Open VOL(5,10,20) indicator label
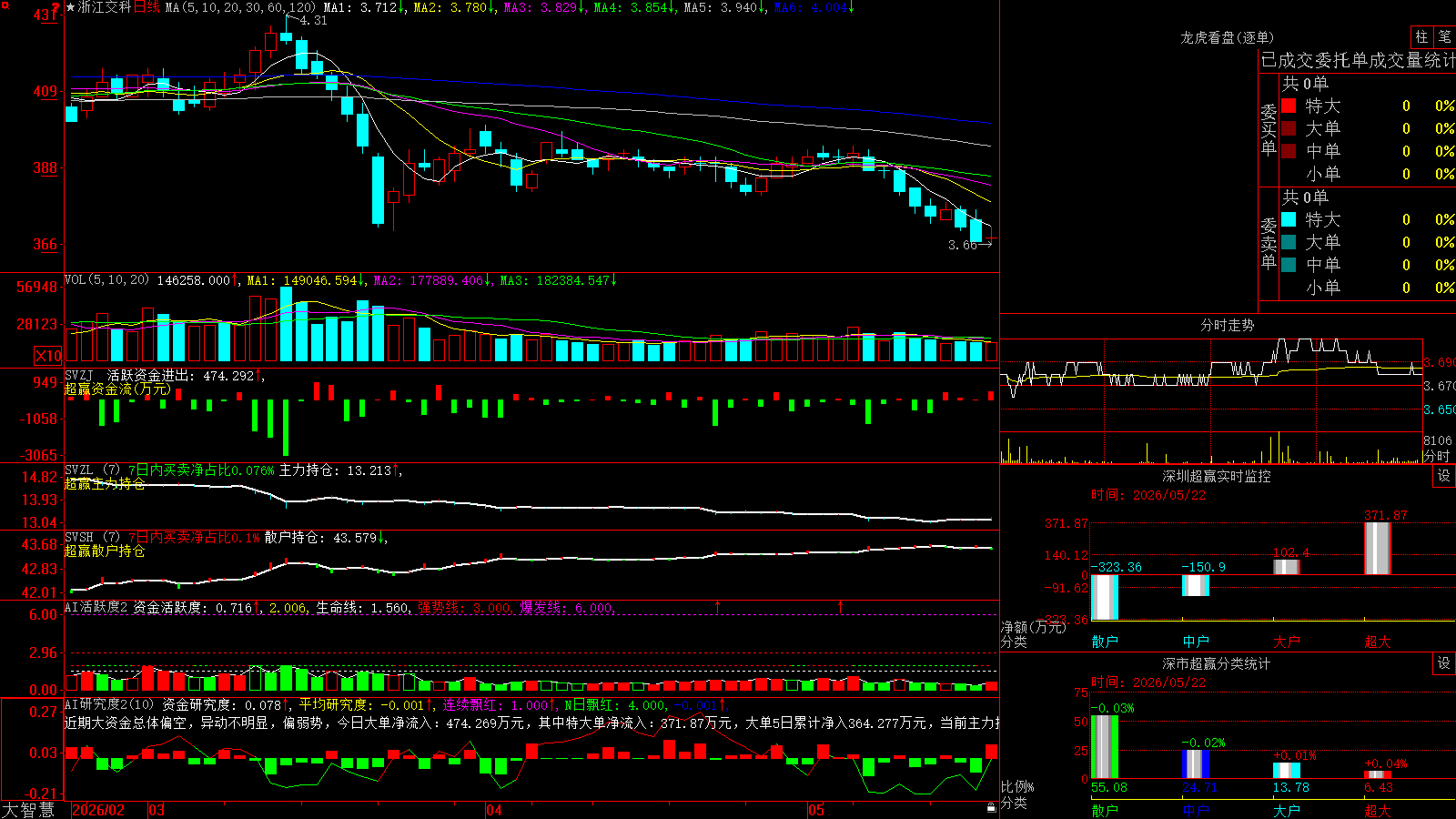 click(x=106, y=280)
